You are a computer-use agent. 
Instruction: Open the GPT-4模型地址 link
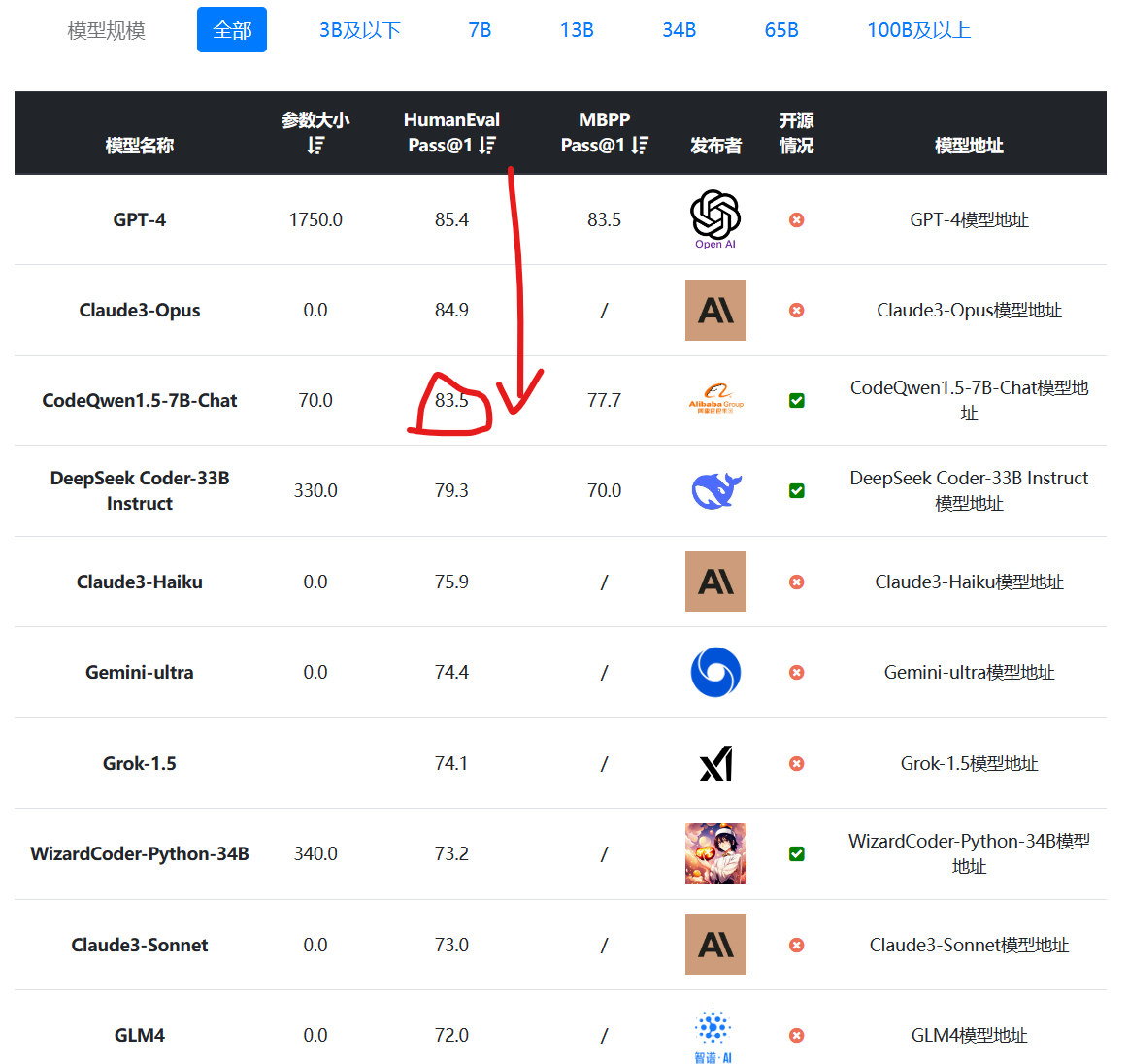969,220
